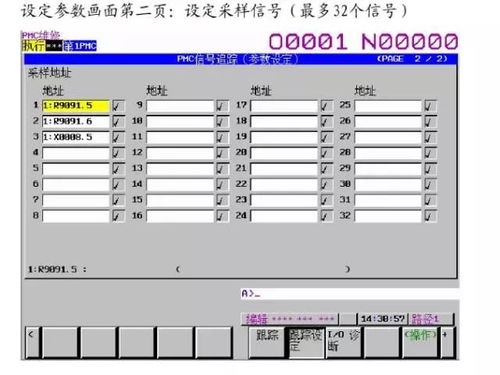Toggle checkbox for sampling address 1

click(118, 106)
